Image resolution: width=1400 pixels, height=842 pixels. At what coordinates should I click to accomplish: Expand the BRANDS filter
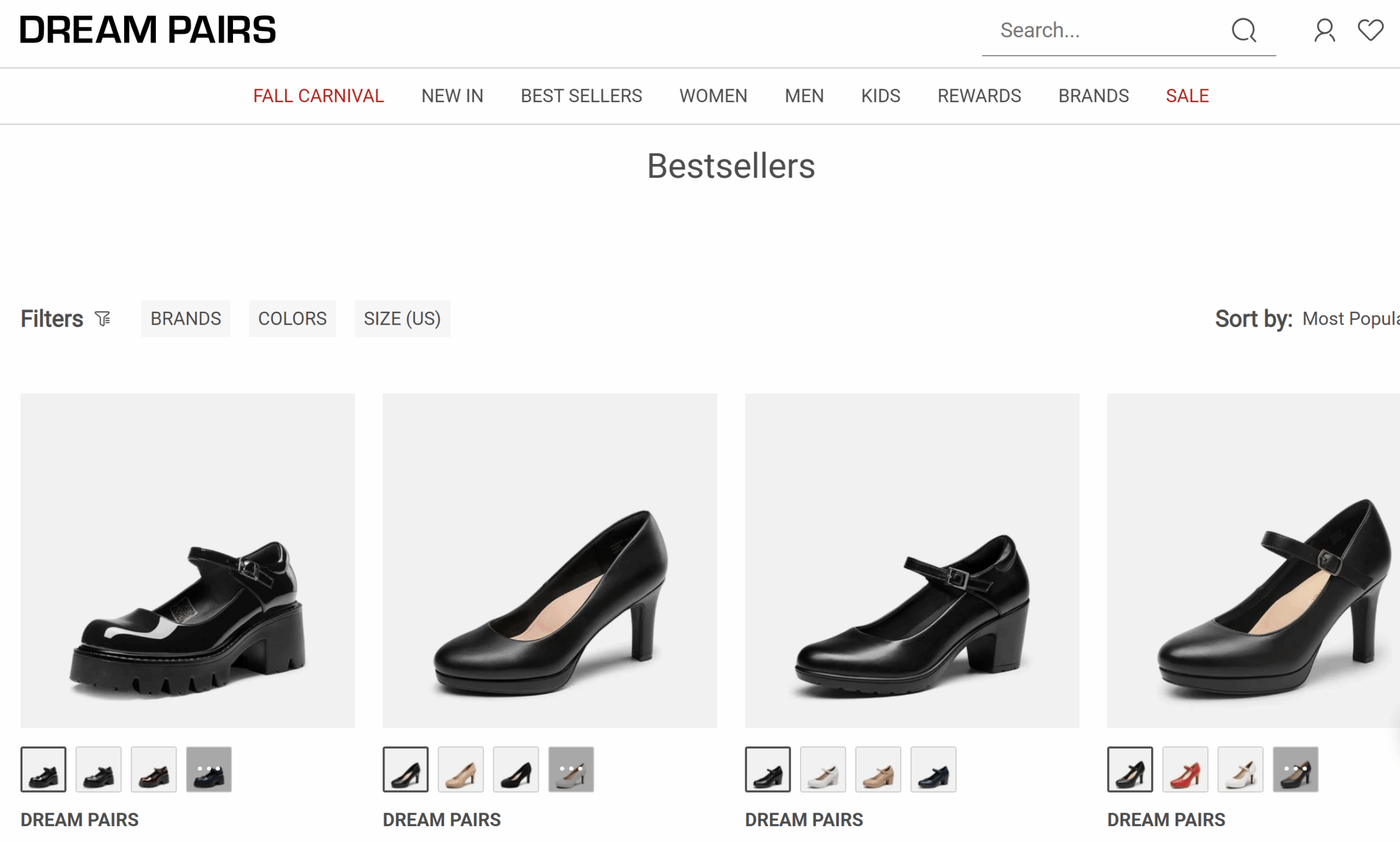pos(185,319)
